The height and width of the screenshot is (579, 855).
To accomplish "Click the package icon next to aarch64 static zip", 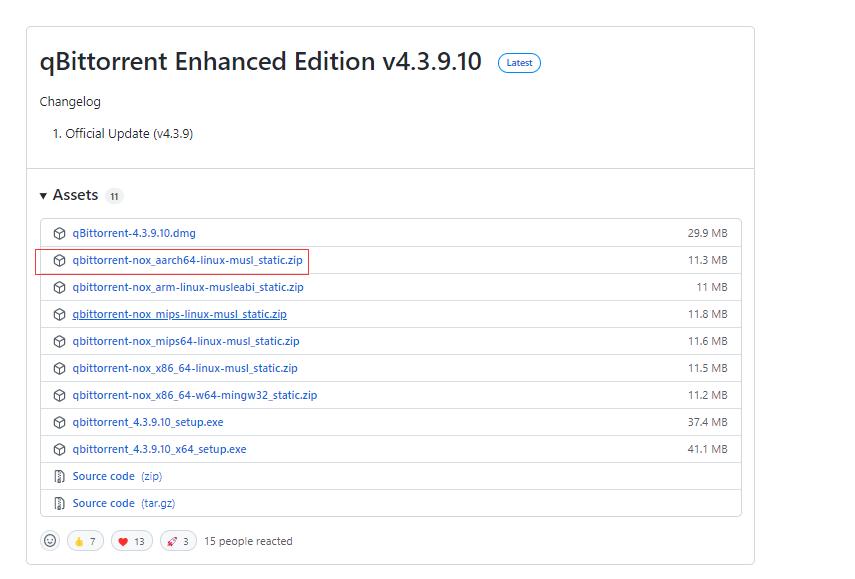I will pos(60,260).
